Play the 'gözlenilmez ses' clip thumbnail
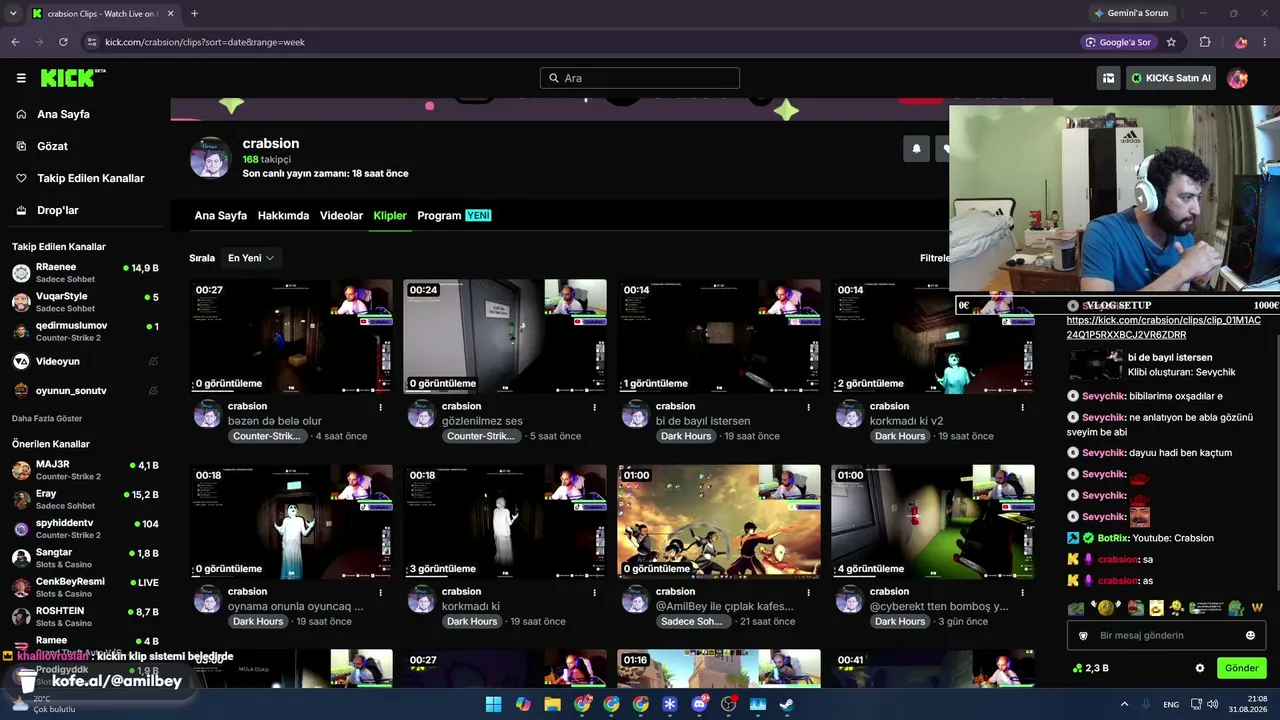This screenshot has width=1280, height=720. click(x=505, y=336)
